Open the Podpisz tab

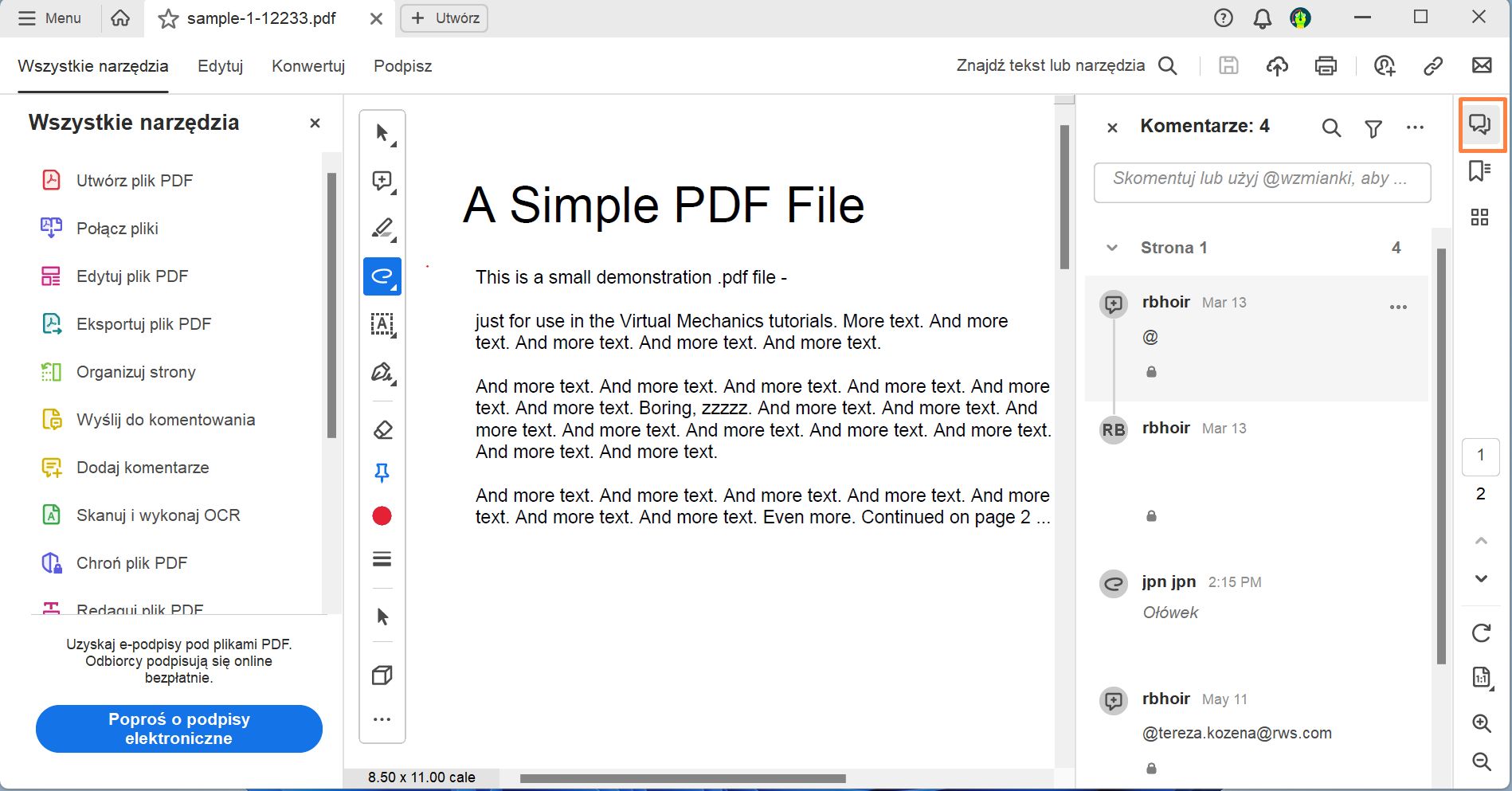pos(403,66)
